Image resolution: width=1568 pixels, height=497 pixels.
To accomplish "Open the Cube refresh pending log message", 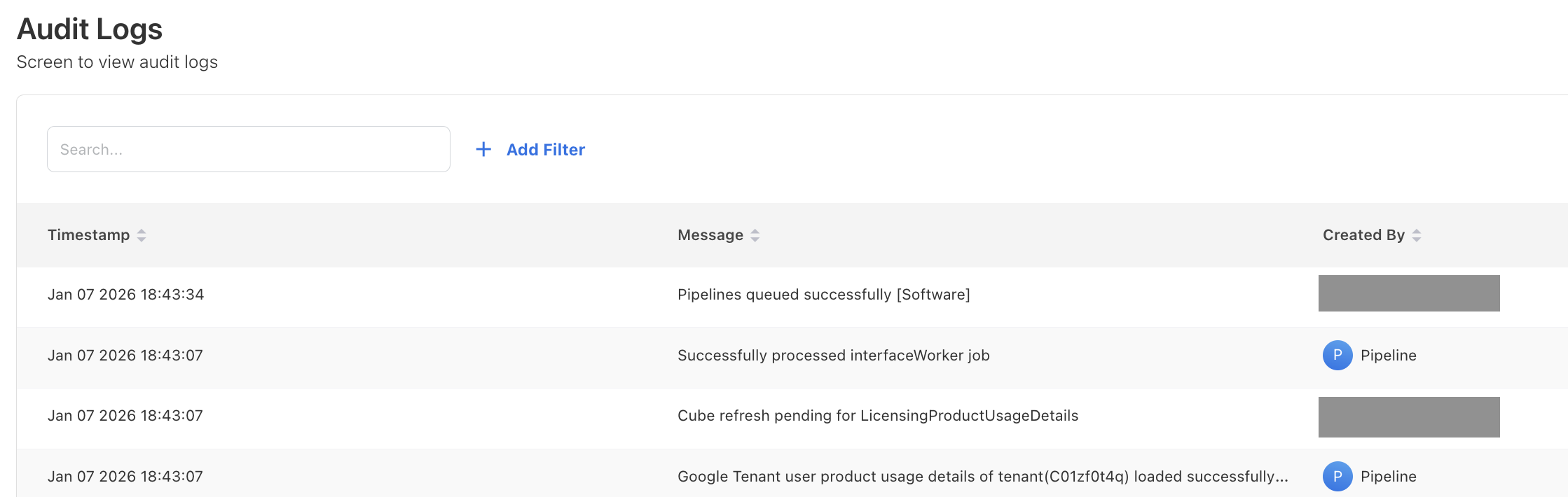I will [877, 416].
